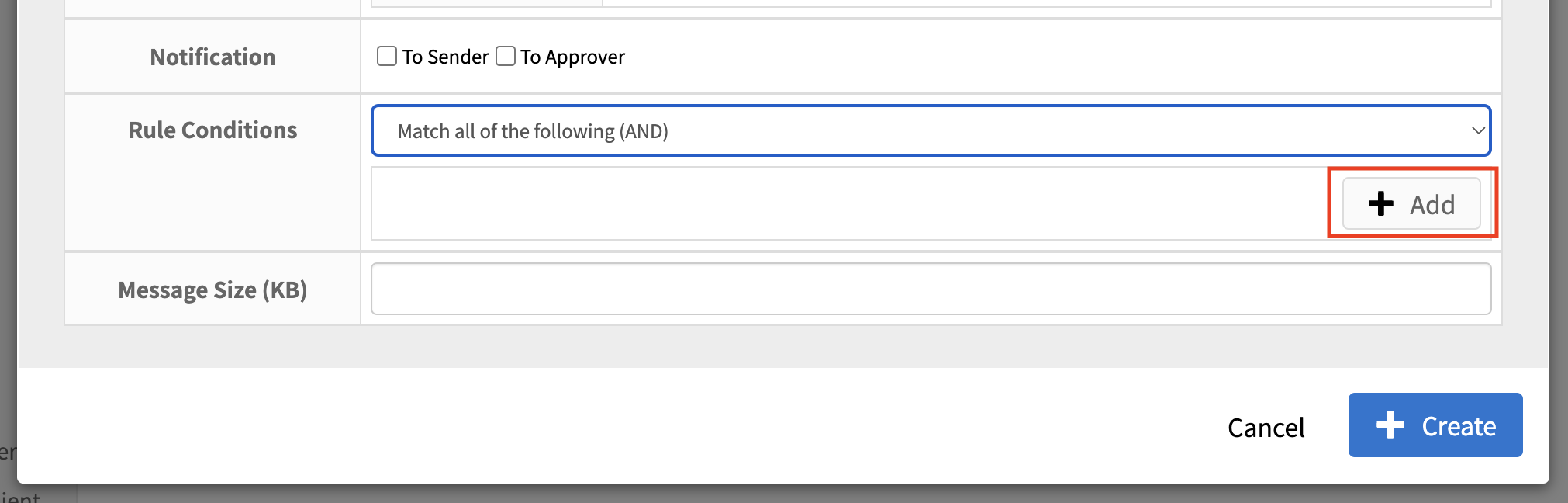Click the Message Size (KB) label
This screenshot has height=503, width=1568.
pyautogui.click(x=212, y=290)
